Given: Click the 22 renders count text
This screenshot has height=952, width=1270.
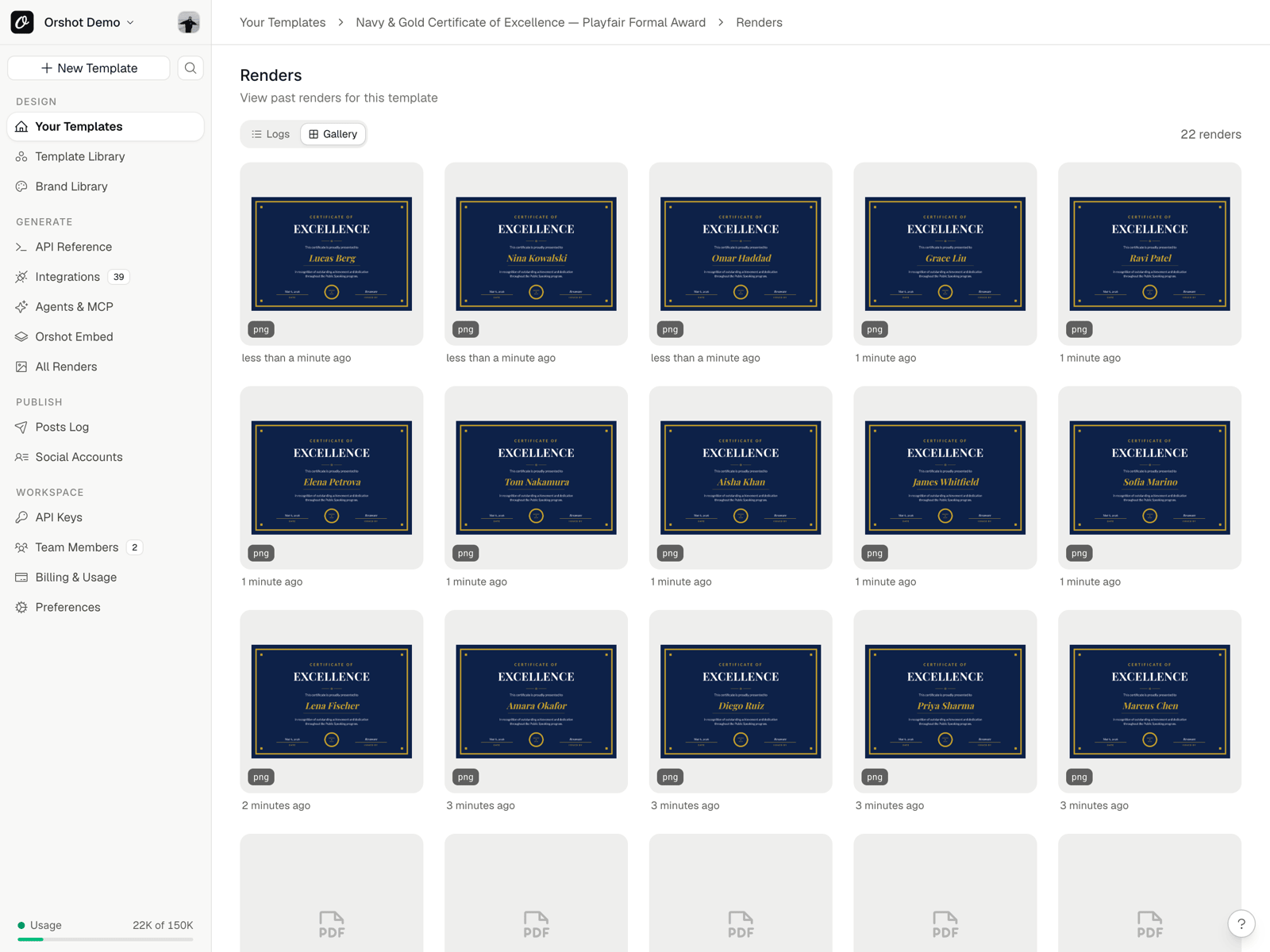Looking at the screenshot, I should pyautogui.click(x=1210, y=135).
